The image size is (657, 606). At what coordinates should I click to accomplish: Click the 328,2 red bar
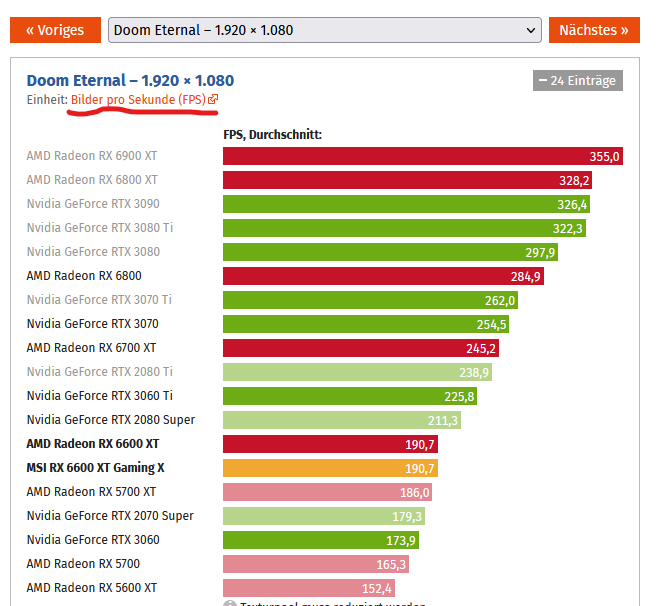coord(407,180)
